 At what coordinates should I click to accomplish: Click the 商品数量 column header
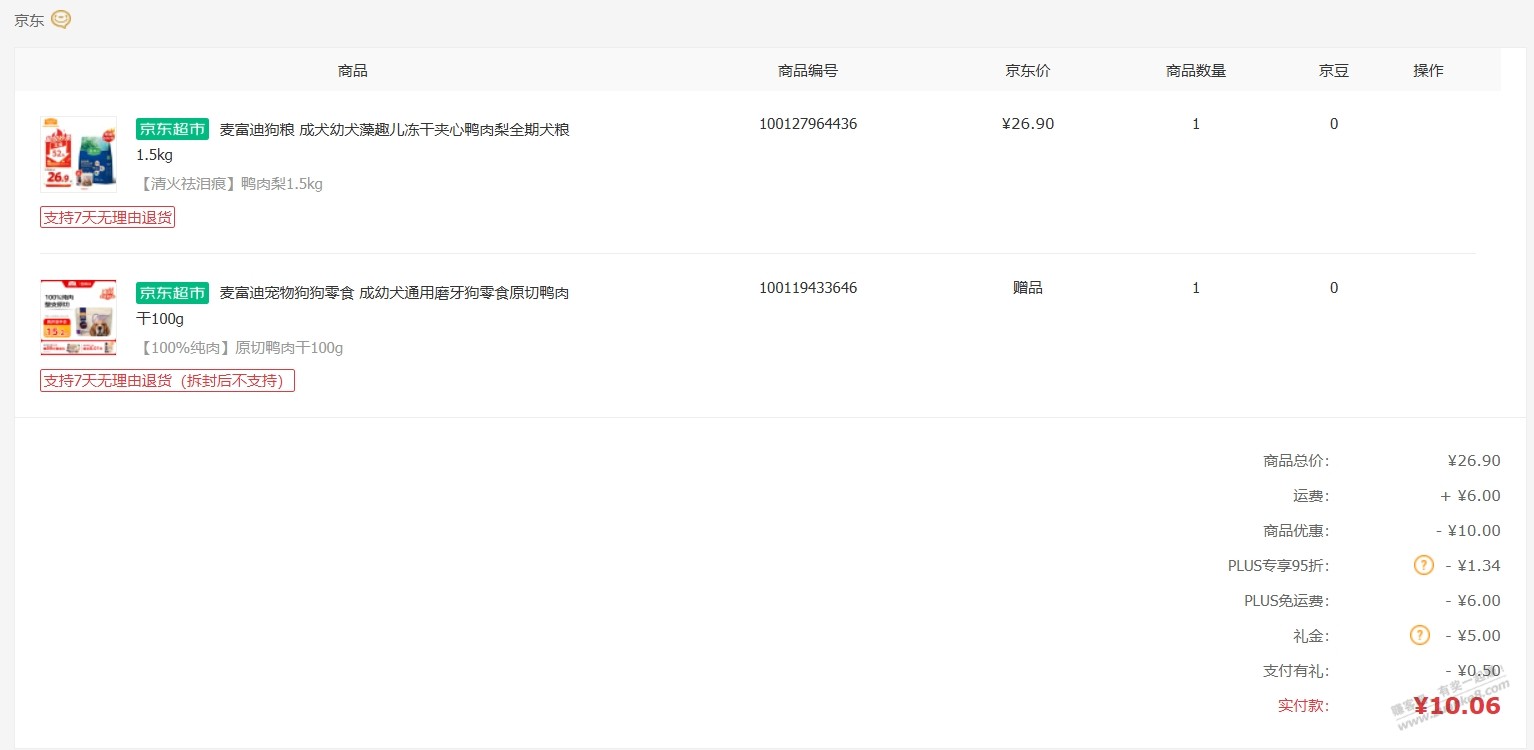coord(1196,70)
